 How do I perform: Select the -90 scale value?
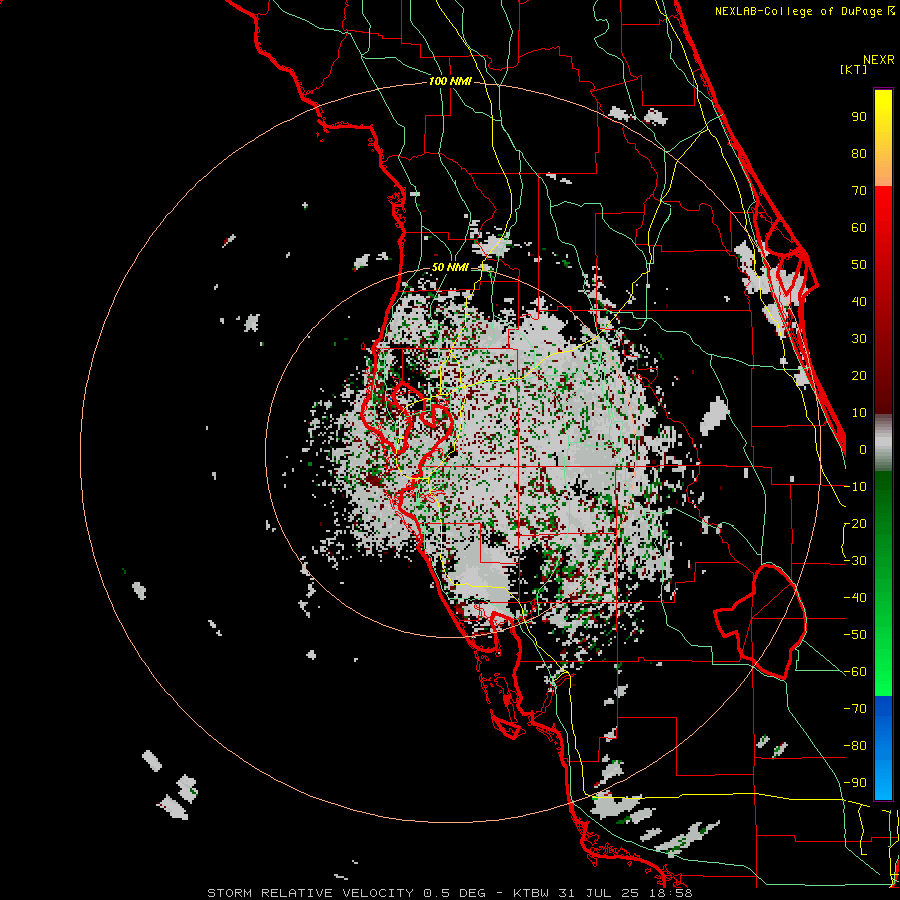point(855,783)
